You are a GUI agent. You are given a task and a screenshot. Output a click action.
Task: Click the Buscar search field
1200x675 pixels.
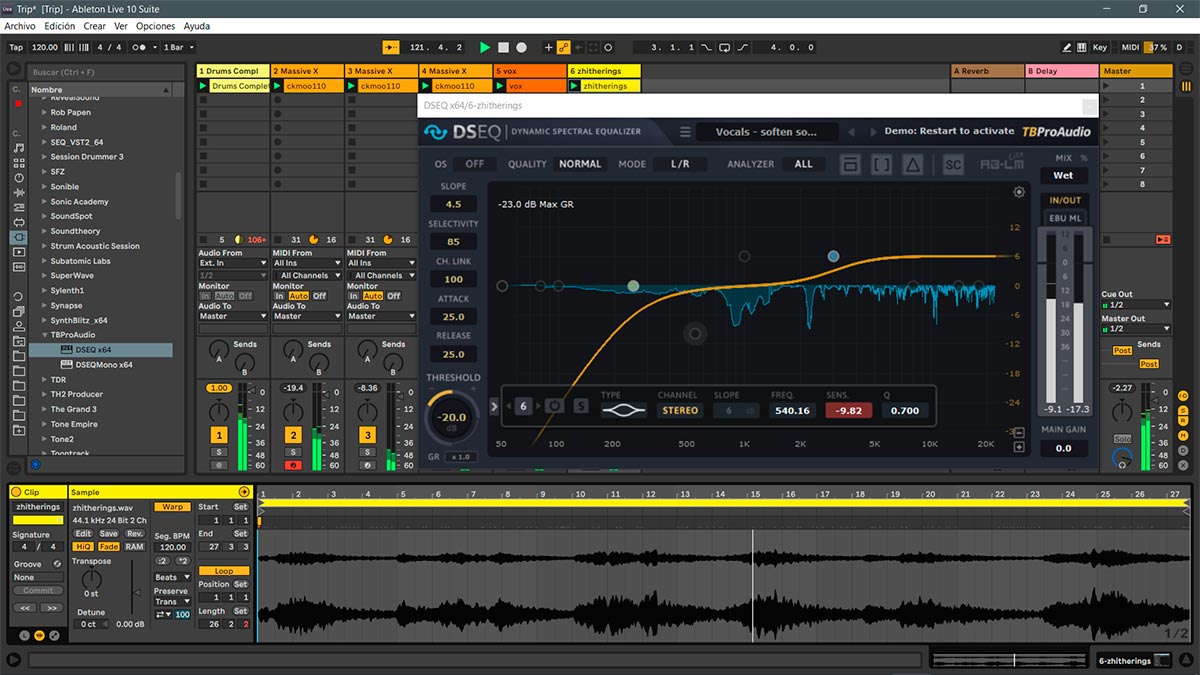104,72
